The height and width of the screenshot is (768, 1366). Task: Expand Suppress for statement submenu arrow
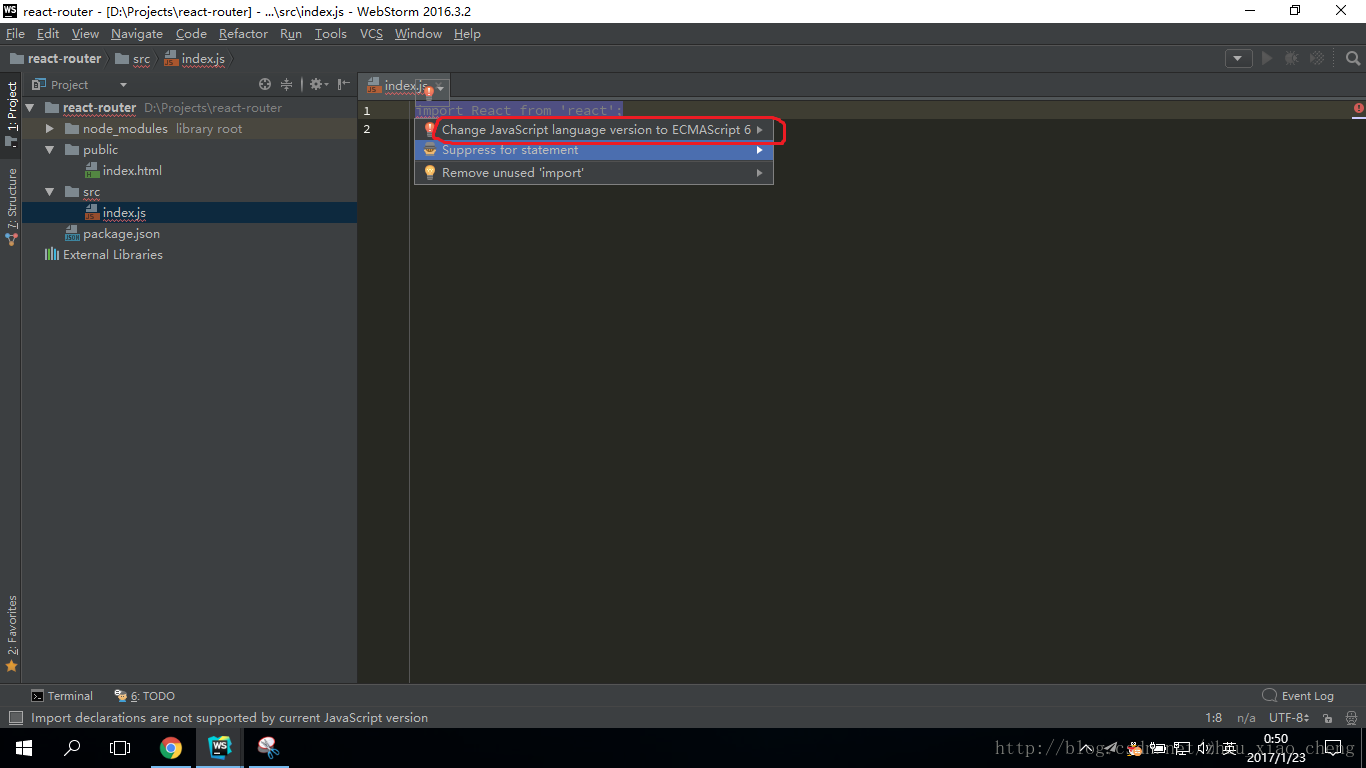(x=760, y=150)
